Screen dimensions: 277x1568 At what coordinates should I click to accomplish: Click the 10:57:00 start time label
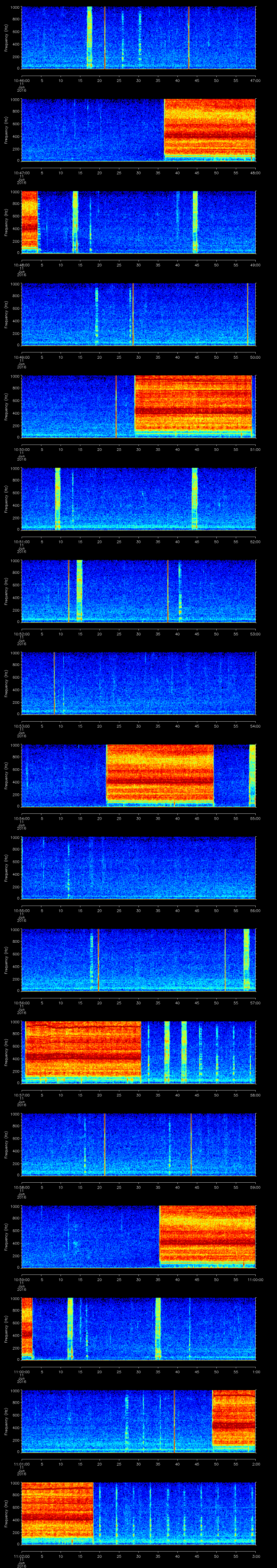click(22, 1095)
